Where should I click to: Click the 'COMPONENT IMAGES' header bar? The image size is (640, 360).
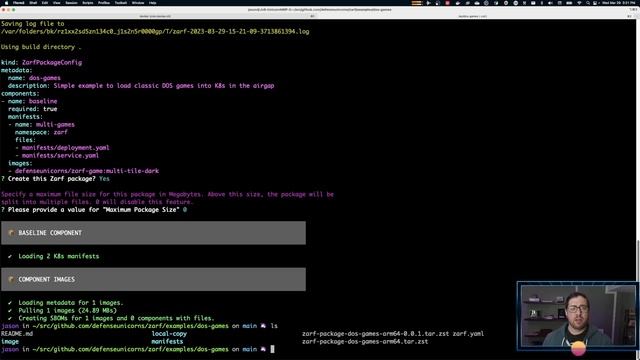pos(153,279)
